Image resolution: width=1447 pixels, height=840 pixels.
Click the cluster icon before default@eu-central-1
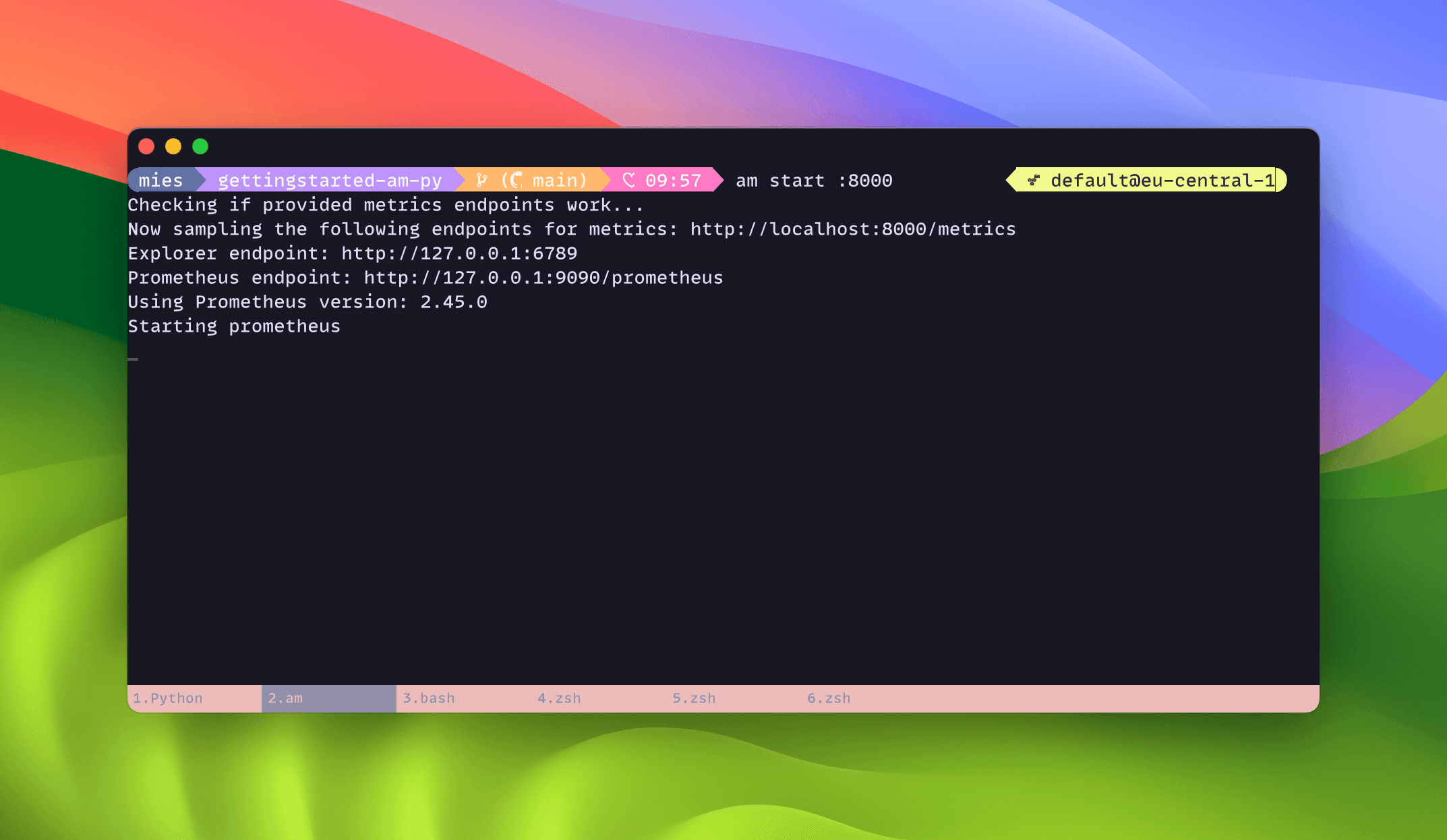pos(1034,180)
